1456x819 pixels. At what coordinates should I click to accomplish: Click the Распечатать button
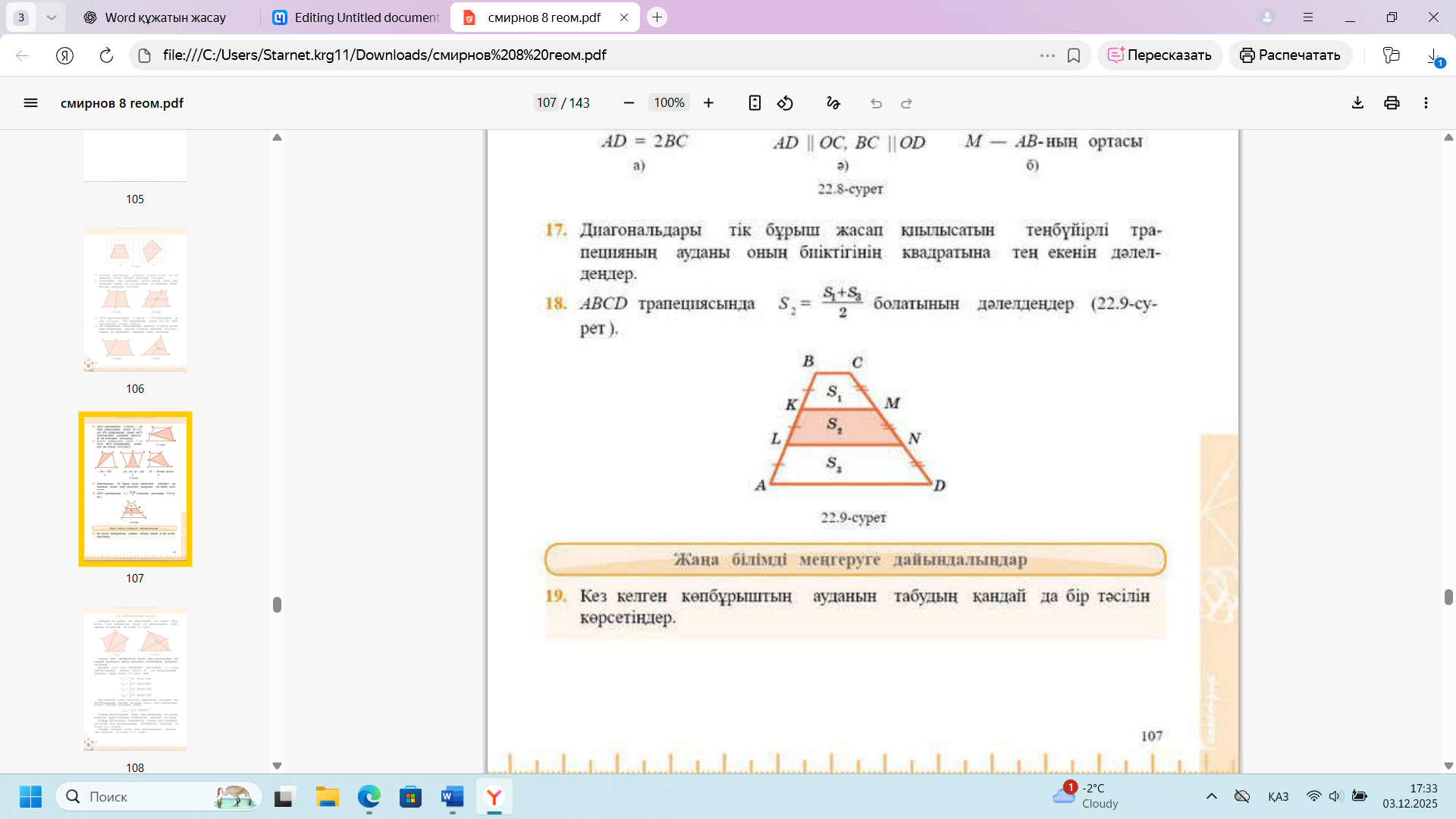click(x=1290, y=55)
